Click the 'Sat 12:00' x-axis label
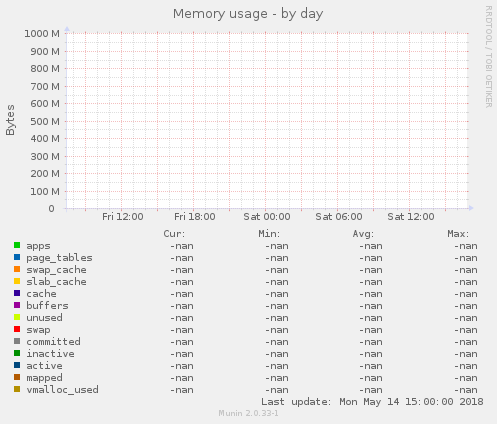The width and height of the screenshot is (497, 424). (x=411, y=217)
